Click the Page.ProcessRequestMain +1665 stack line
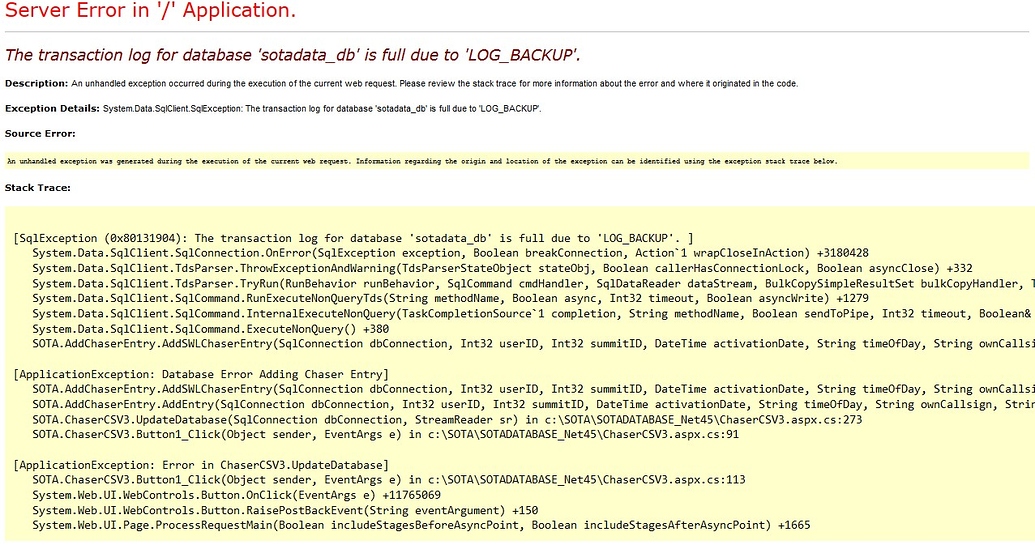This screenshot has width=1035, height=549. [421, 525]
